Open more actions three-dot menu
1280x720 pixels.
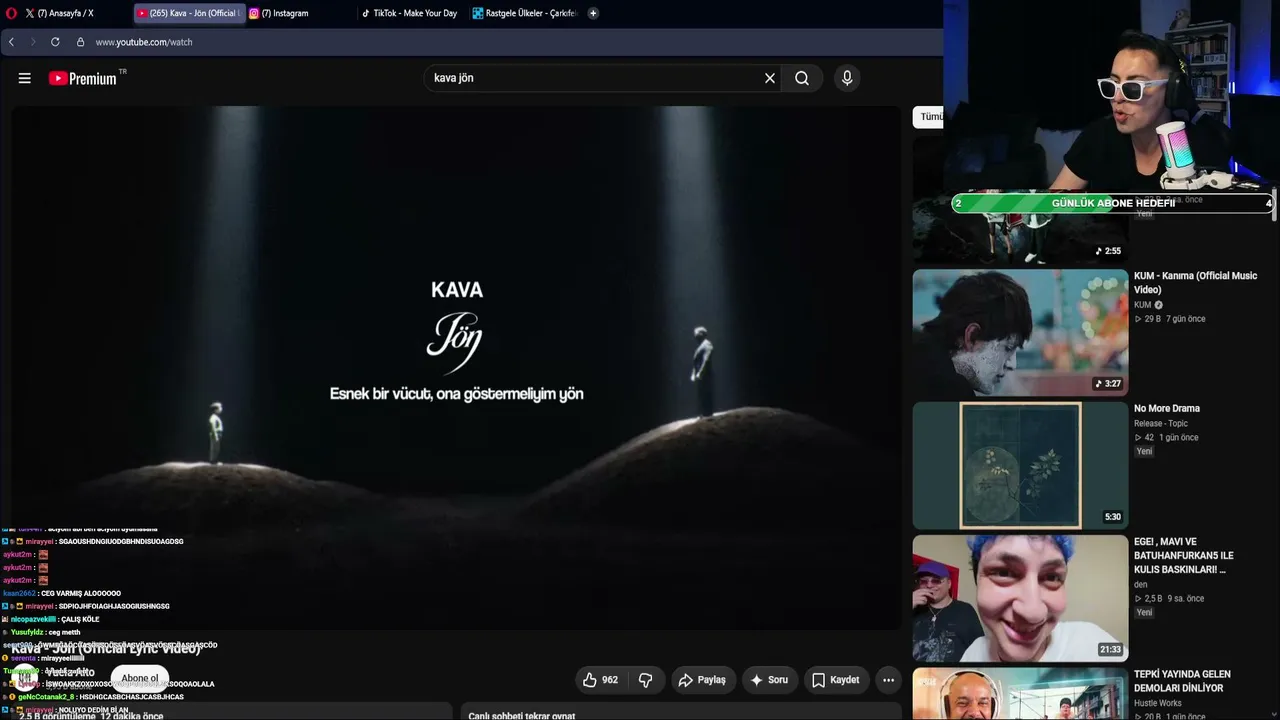888,680
